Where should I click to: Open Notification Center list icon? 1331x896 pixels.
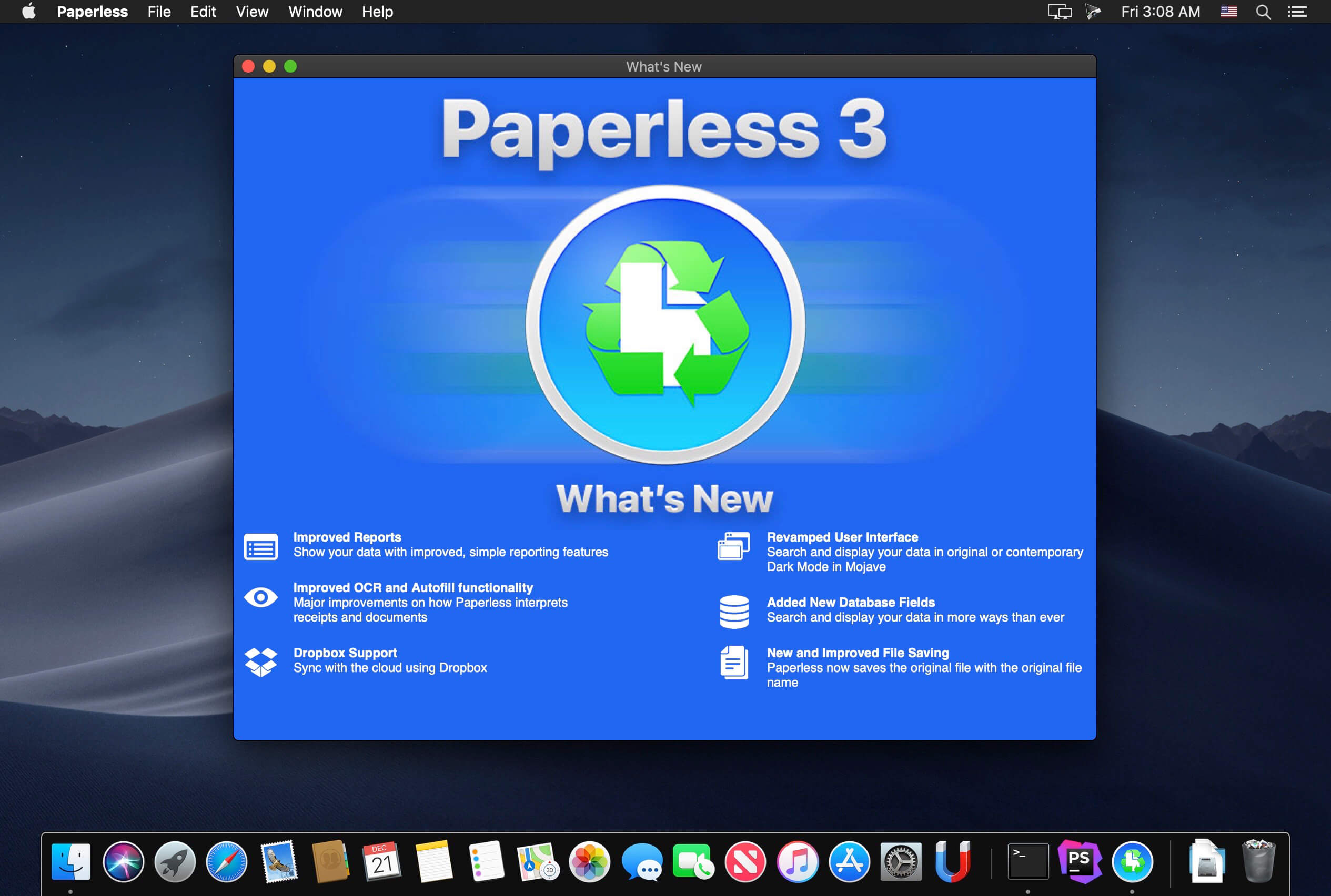(1297, 12)
